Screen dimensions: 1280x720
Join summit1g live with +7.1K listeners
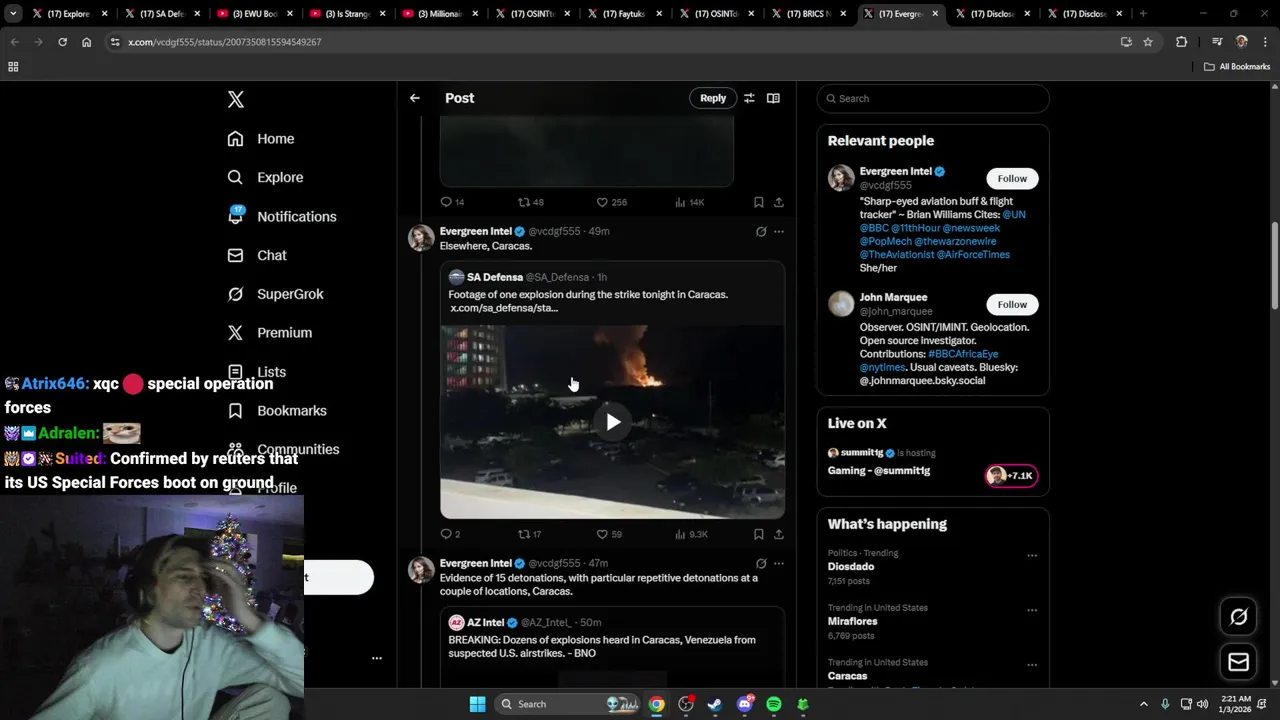coord(1012,476)
